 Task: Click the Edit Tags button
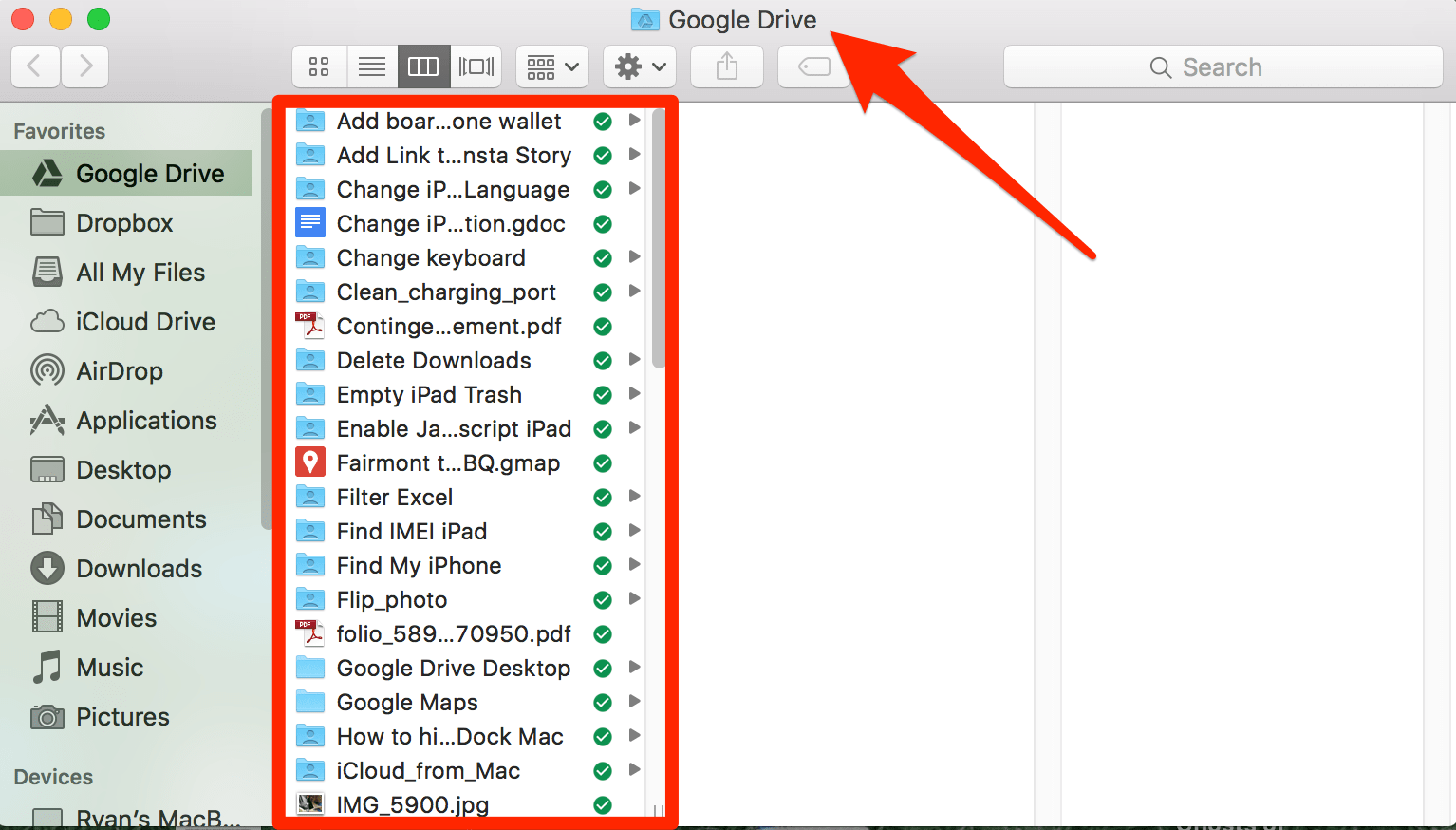pyautogui.click(x=813, y=66)
